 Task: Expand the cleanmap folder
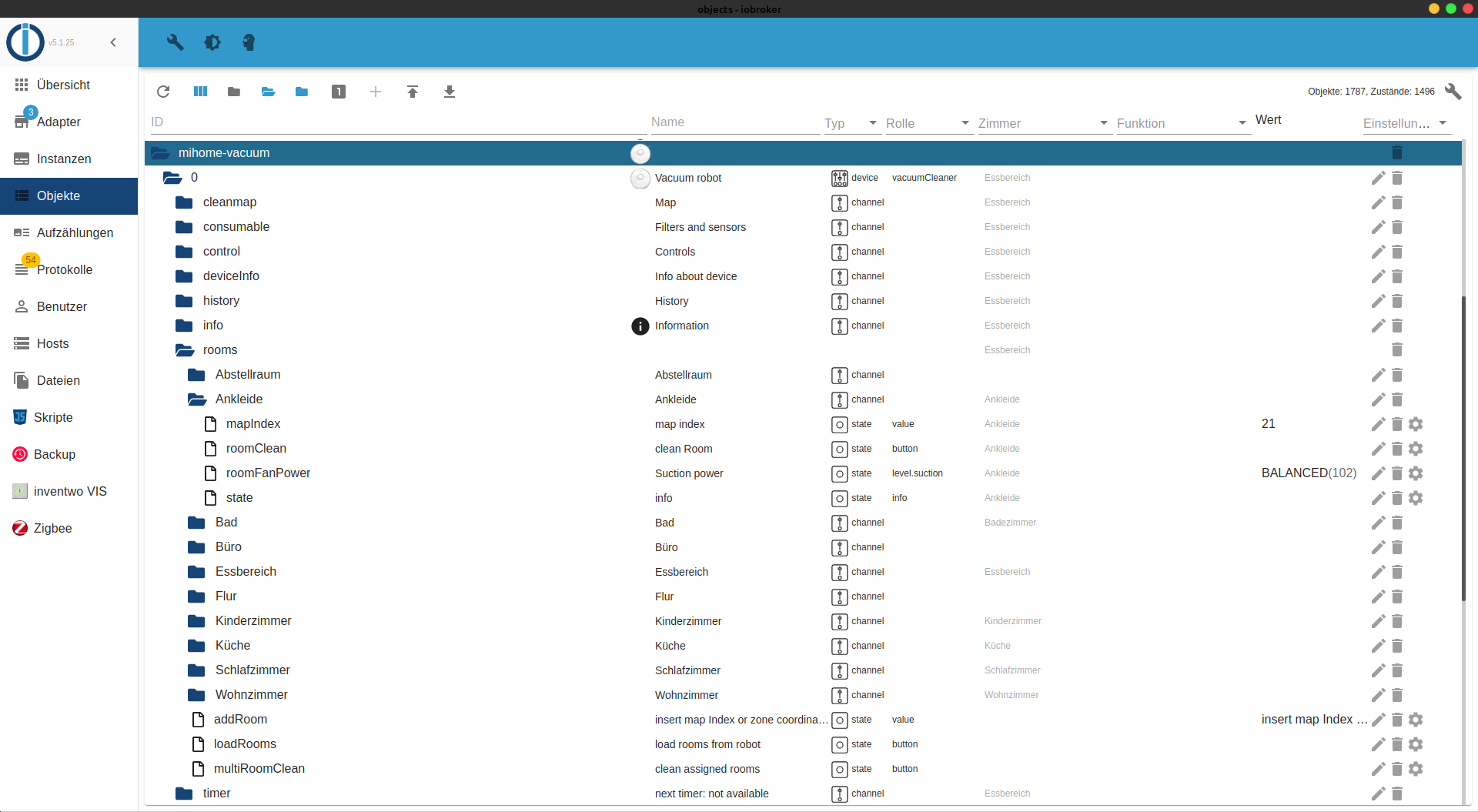(x=184, y=202)
